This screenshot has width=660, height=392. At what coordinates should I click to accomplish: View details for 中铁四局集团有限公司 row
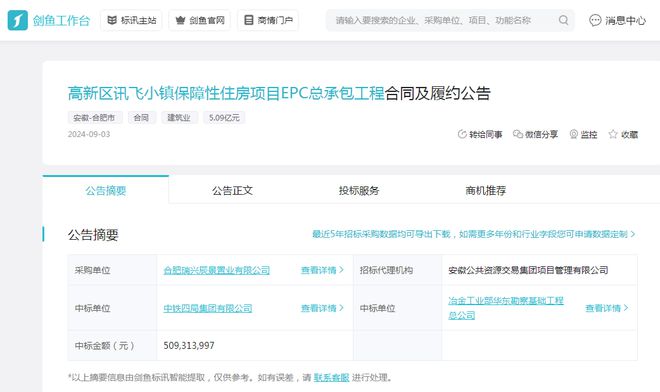pos(322,308)
